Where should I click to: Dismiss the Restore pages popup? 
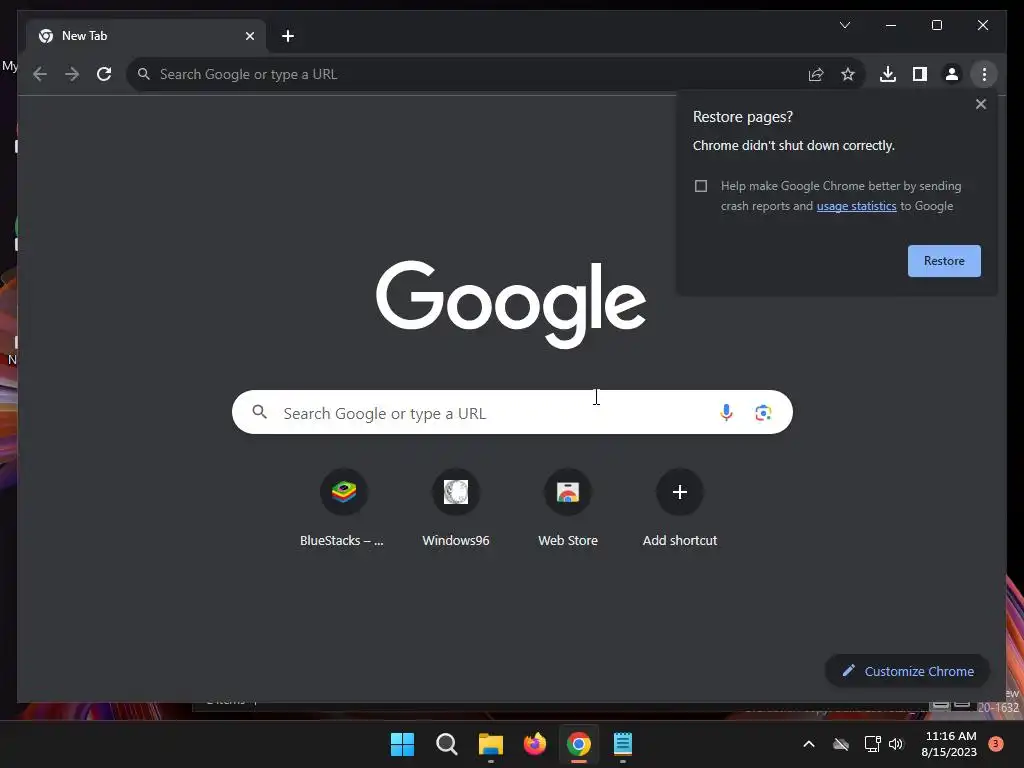(x=980, y=104)
